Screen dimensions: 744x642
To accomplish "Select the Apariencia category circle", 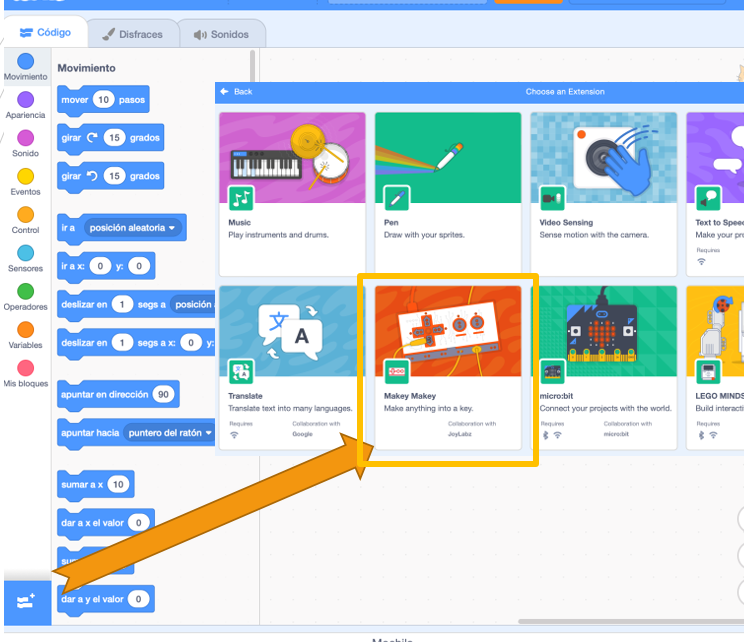I will pos(26,100).
